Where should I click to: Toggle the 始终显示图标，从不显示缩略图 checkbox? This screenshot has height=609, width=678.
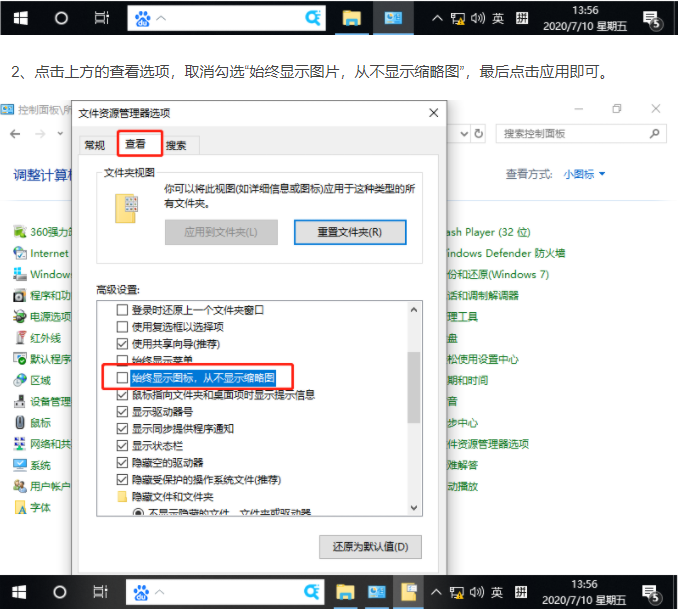pos(123,377)
